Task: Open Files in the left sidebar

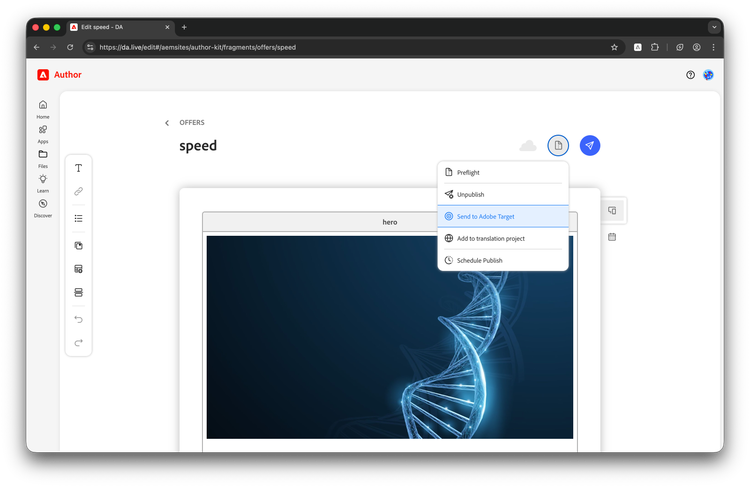Action: tap(43, 157)
